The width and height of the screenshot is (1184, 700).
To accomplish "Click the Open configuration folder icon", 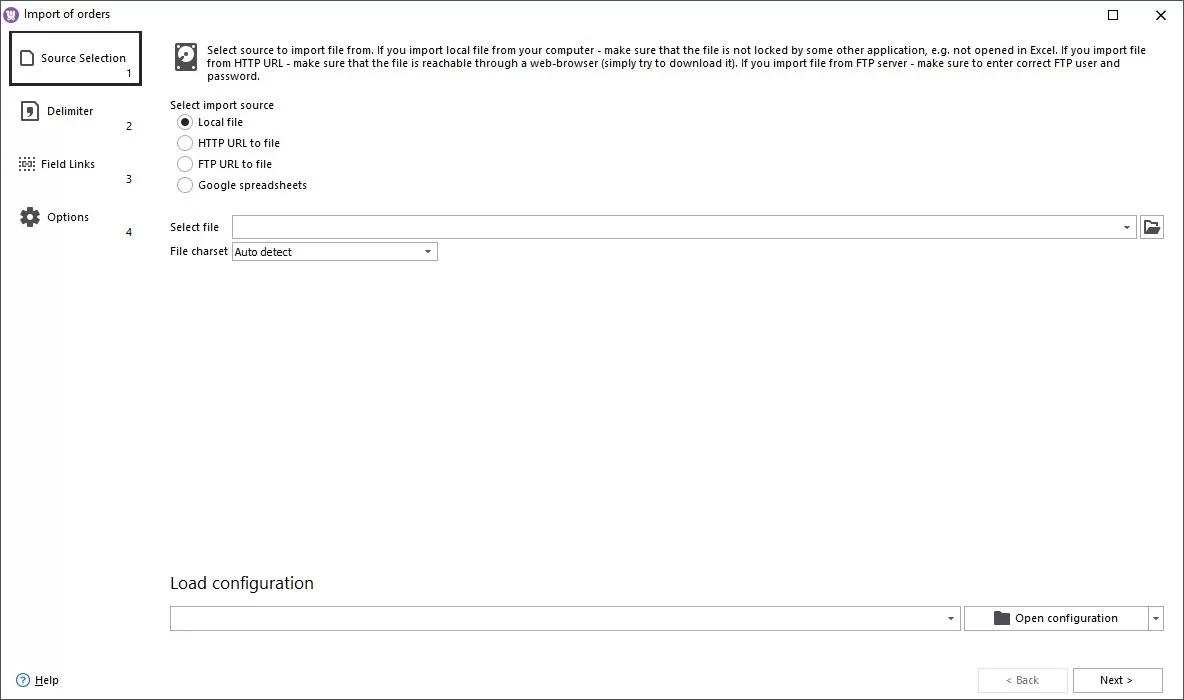I will [1000, 618].
